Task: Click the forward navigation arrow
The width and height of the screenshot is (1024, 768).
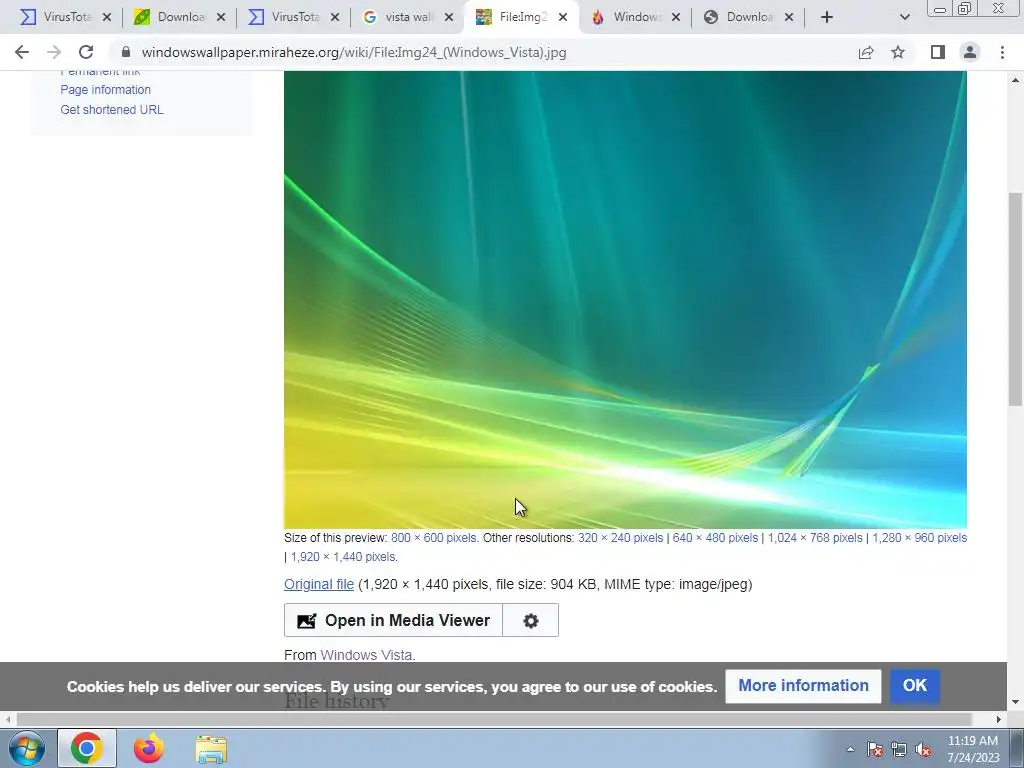Action: [x=54, y=52]
